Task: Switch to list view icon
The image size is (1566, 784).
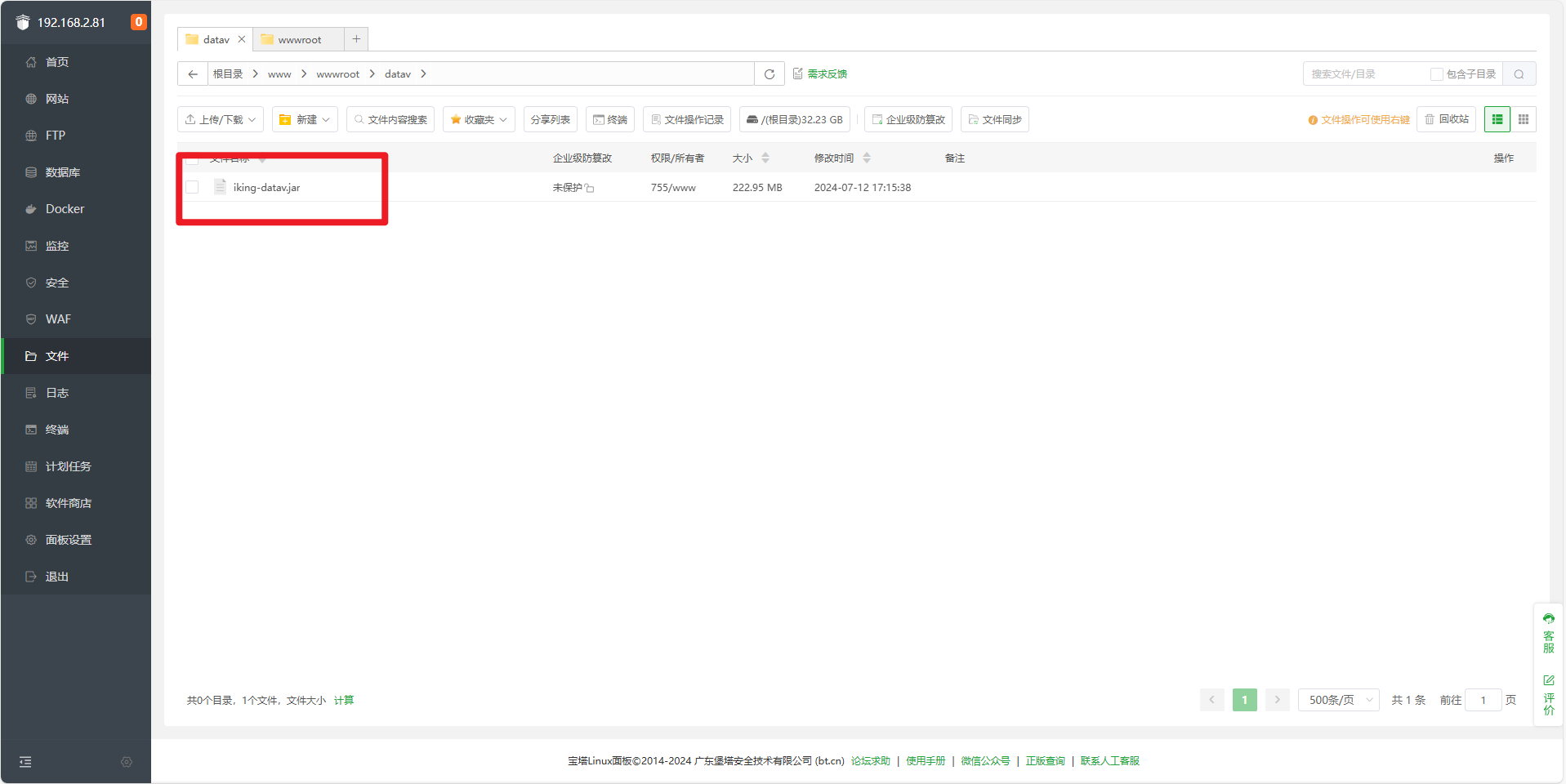Action: click(x=1497, y=119)
